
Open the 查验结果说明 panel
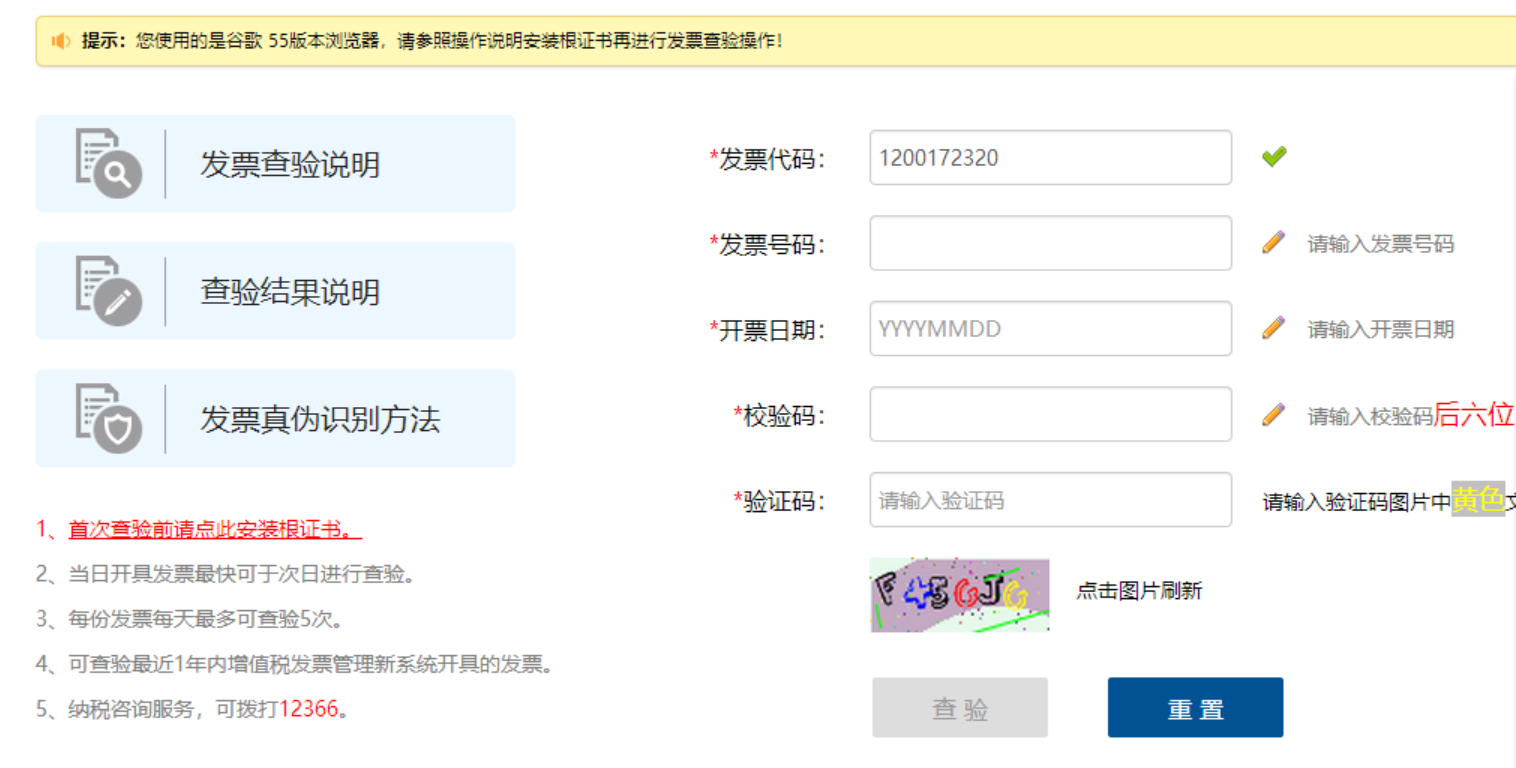(289, 292)
